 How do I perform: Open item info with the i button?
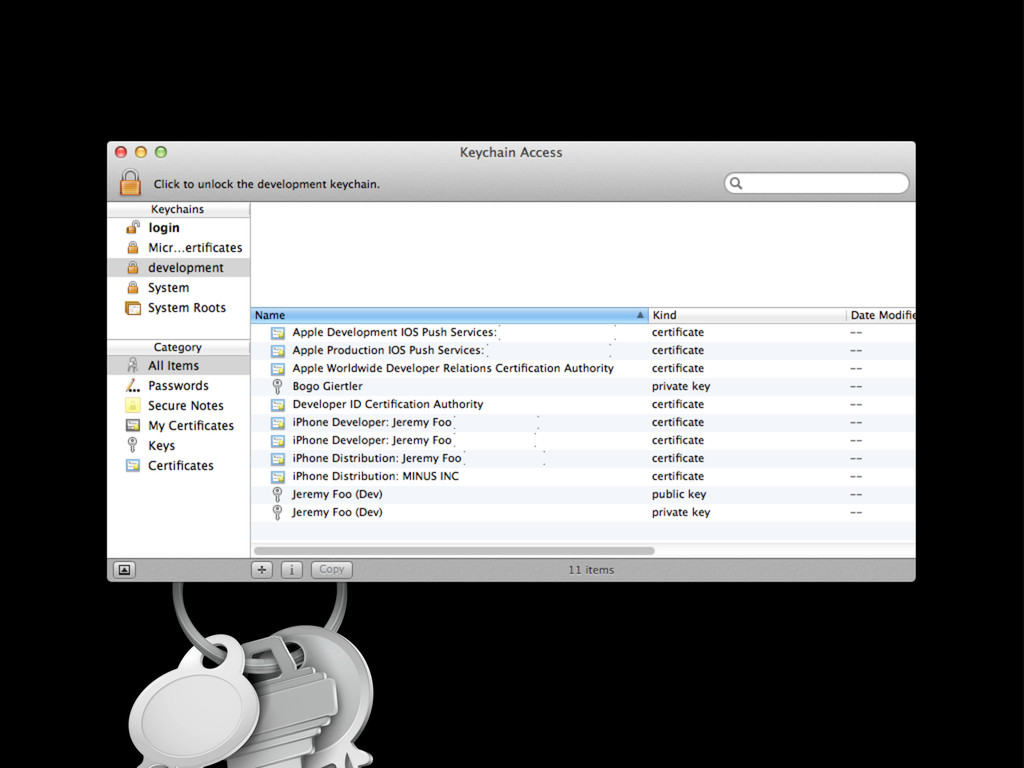click(292, 570)
